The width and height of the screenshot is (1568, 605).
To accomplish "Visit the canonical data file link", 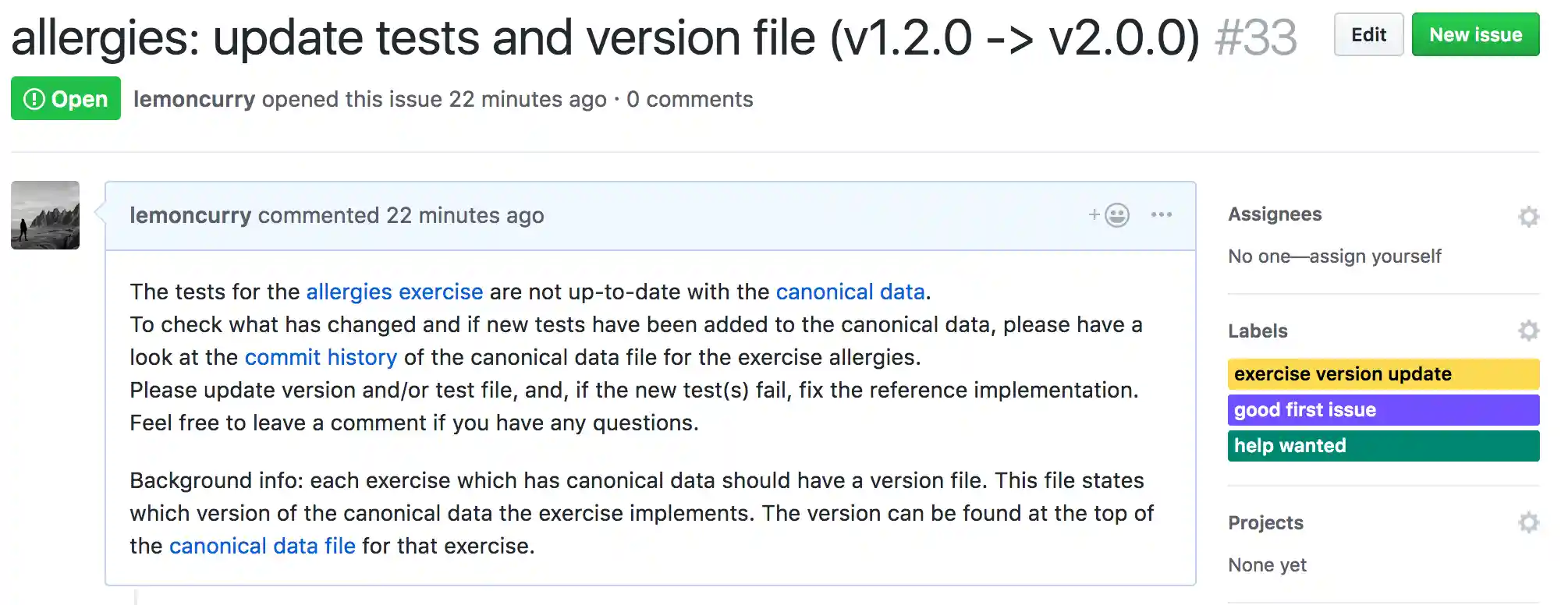I will coord(262,546).
